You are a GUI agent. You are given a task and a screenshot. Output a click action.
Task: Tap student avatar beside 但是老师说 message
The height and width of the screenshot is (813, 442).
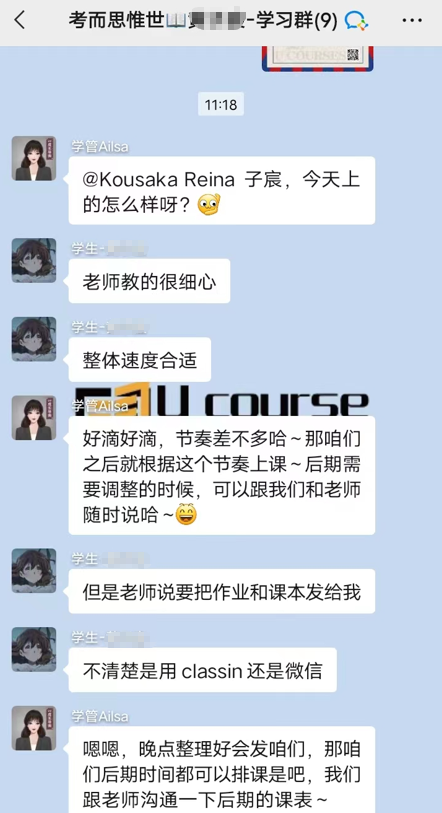tap(34, 571)
